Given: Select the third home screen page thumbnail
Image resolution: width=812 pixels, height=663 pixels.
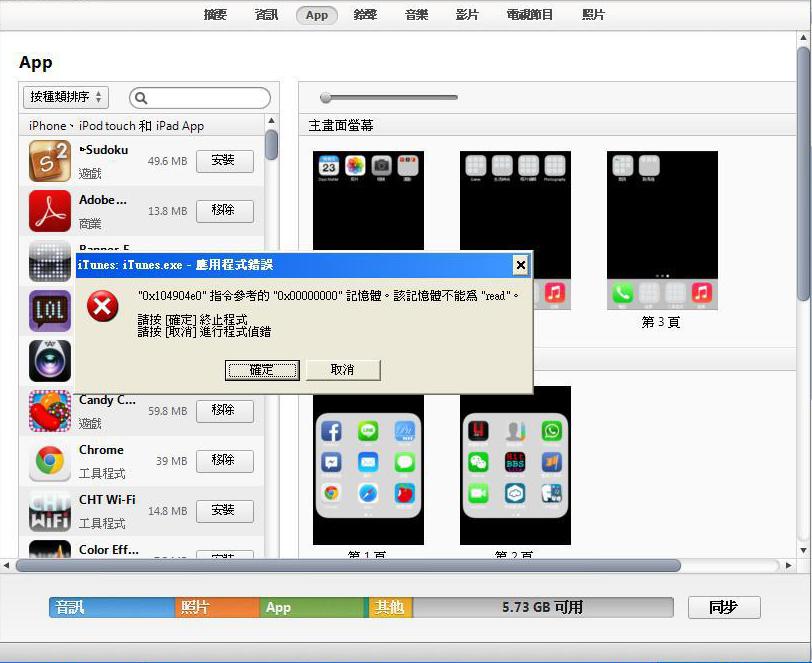Looking at the screenshot, I should (662, 230).
